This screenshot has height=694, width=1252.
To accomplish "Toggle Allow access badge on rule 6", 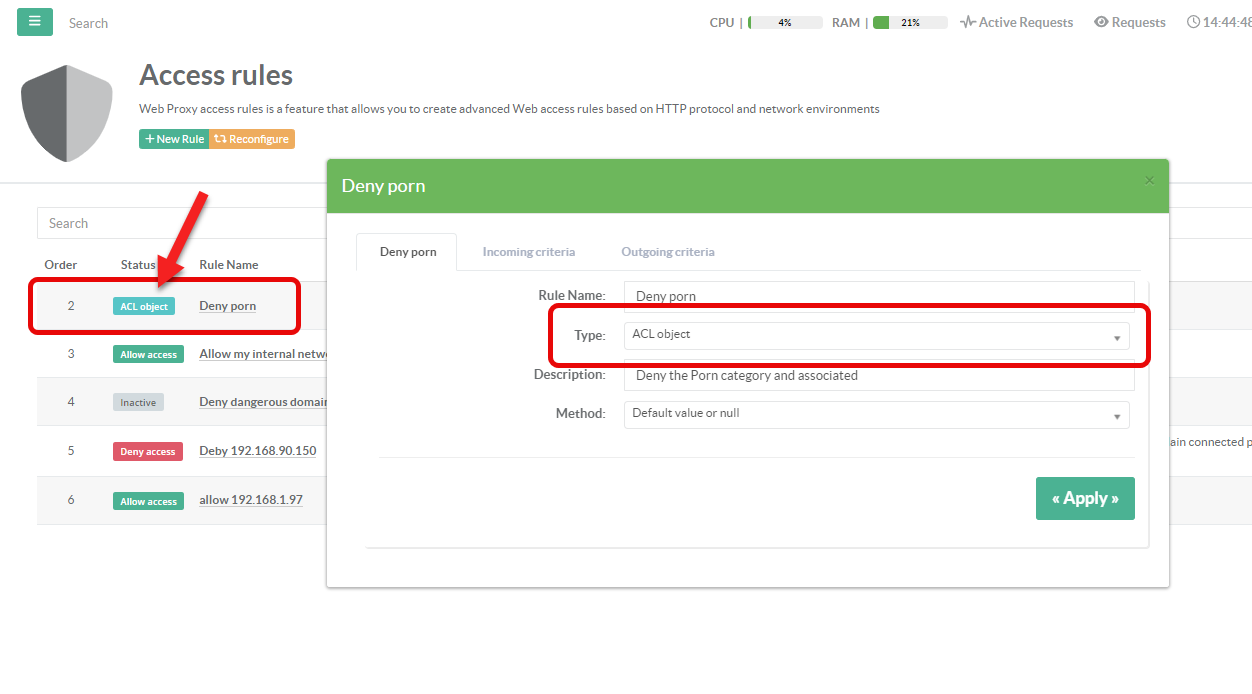I will click(x=148, y=502).
